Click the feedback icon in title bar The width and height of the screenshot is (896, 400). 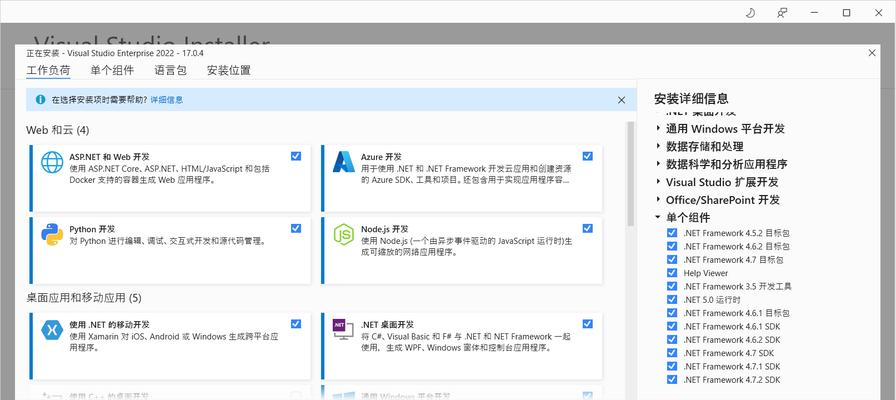click(782, 13)
